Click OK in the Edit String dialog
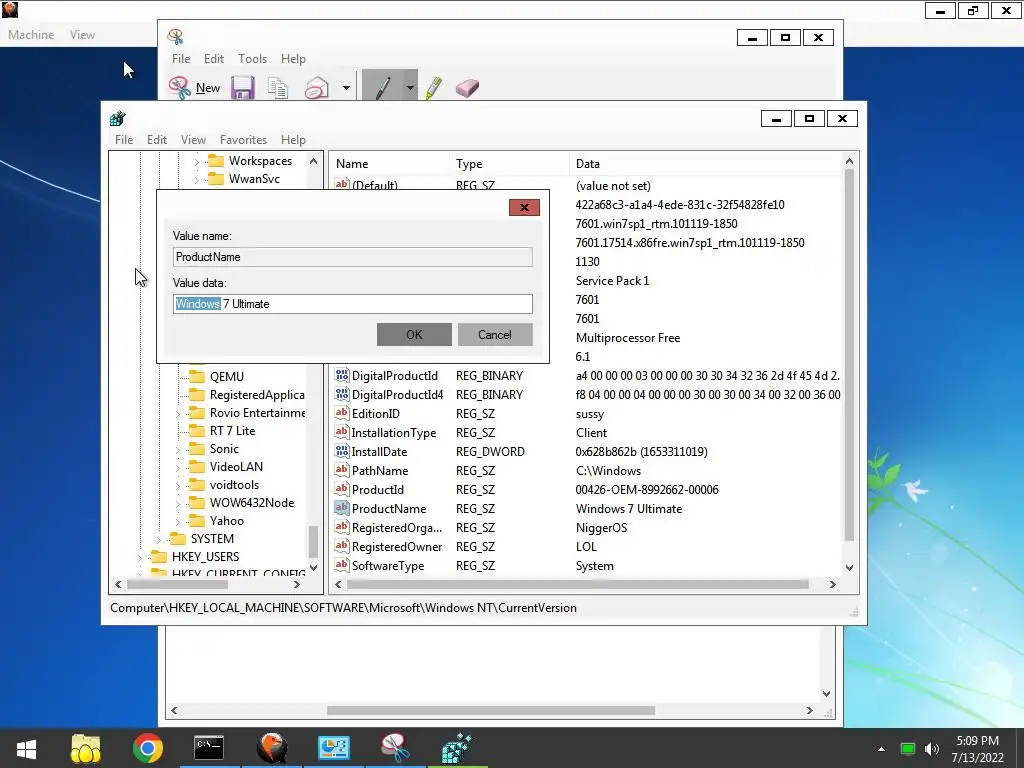Image resolution: width=1024 pixels, height=768 pixels. point(414,334)
